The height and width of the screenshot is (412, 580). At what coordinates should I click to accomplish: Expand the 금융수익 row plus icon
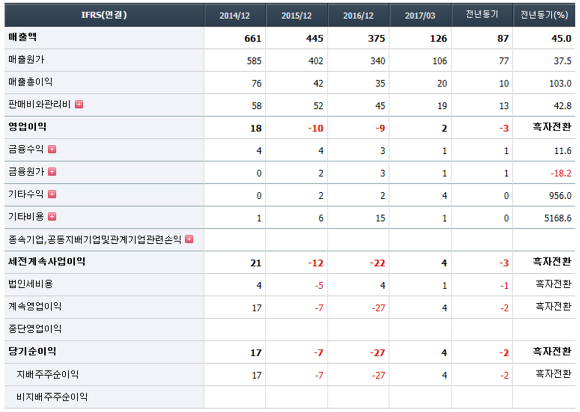52,149
